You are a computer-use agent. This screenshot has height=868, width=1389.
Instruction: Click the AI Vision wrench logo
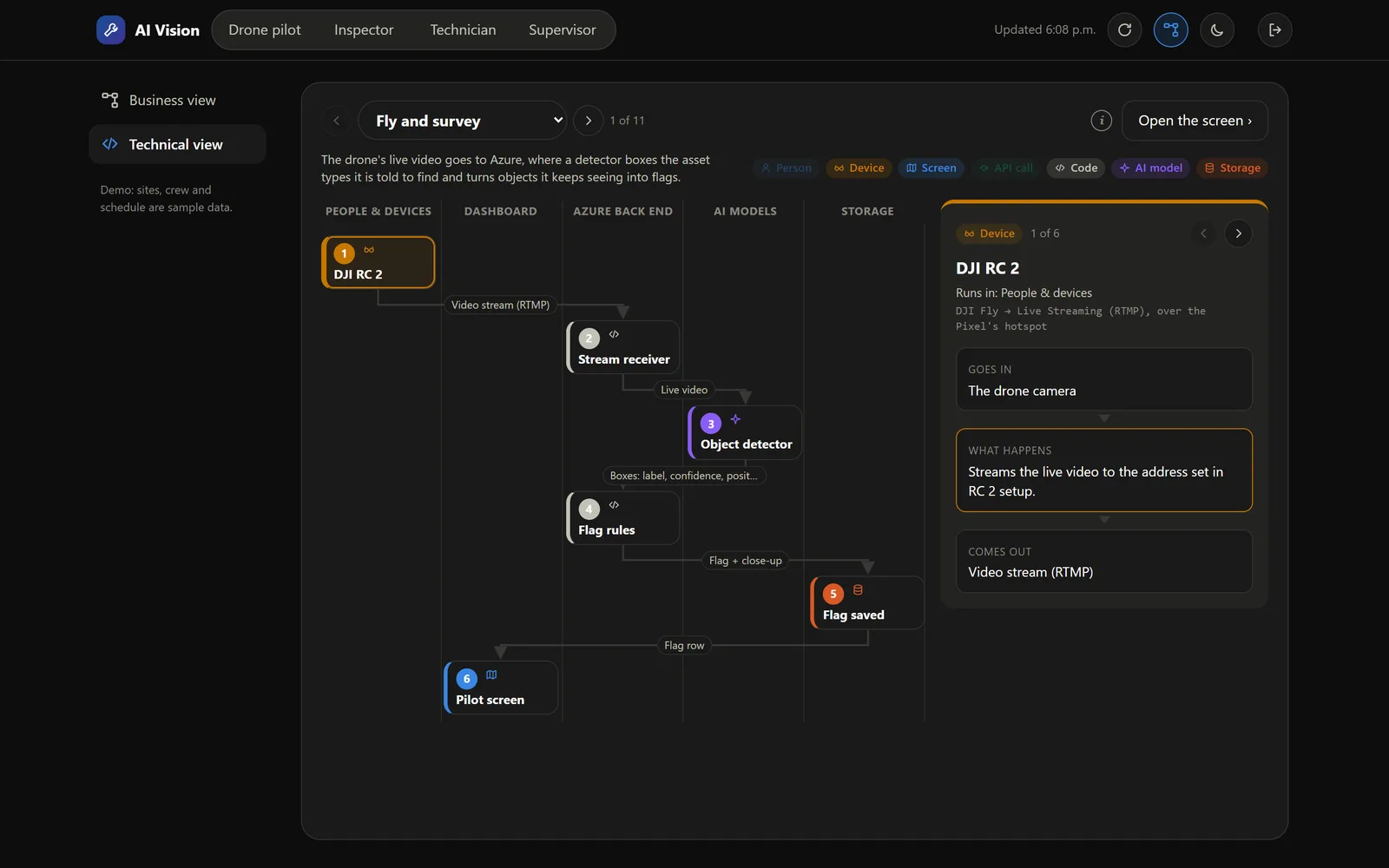[110, 30]
